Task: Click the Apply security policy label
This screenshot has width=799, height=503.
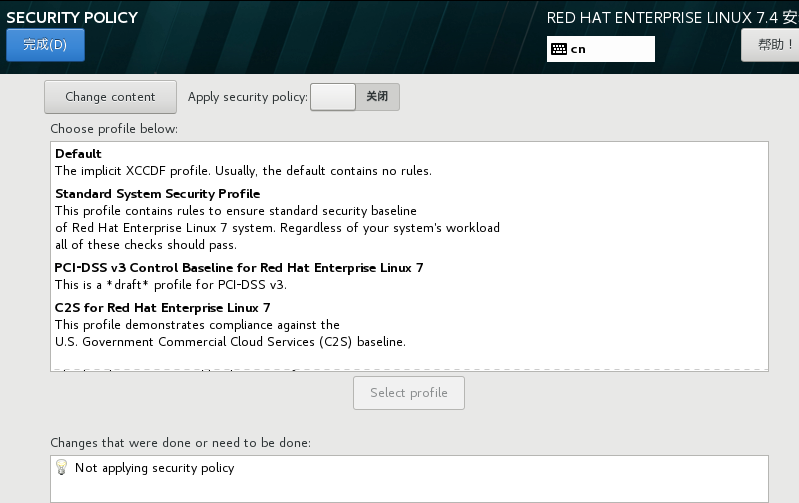Action: [247, 97]
